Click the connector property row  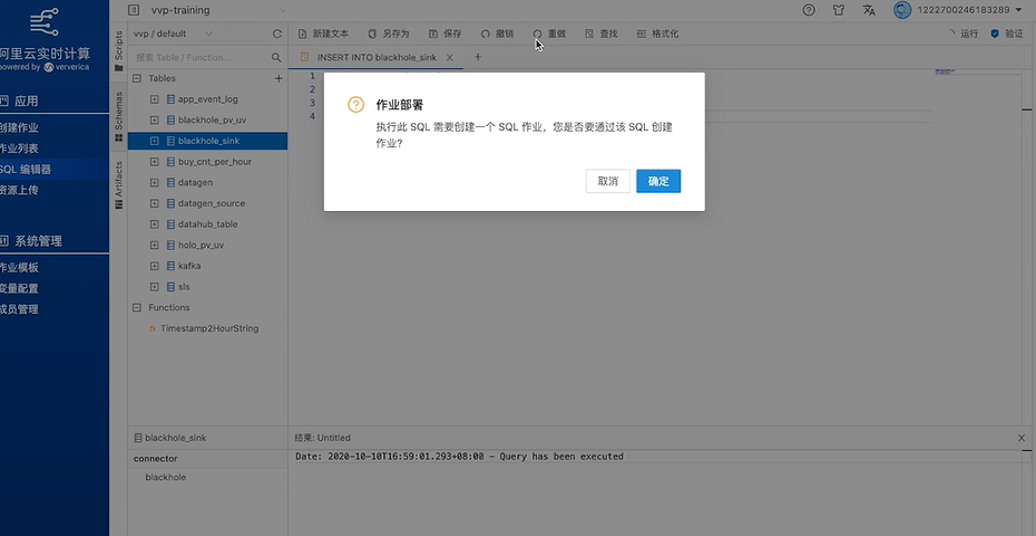pyautogui.click(x=207, y=459)
